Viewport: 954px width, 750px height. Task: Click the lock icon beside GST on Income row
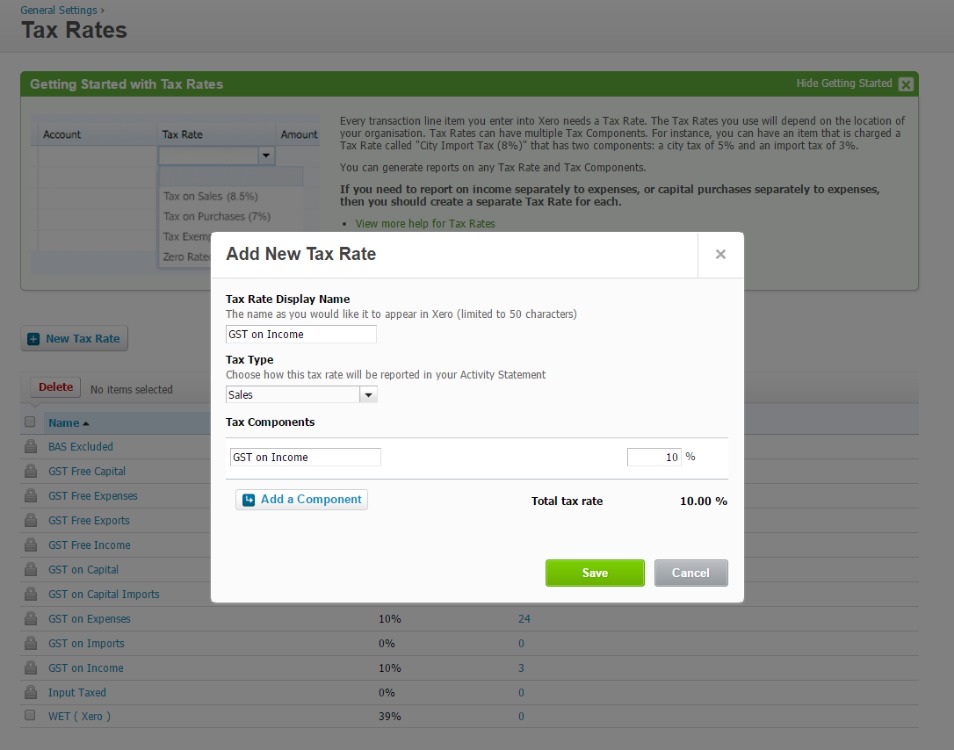[x=30, y=668]
